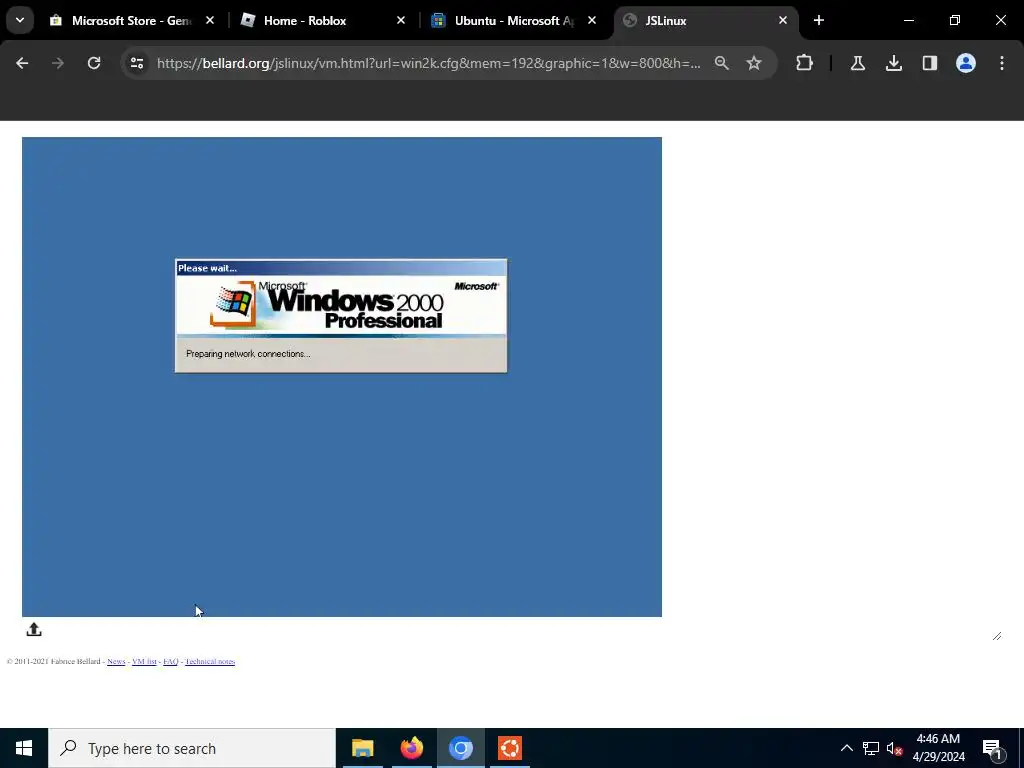Open the FAQ footer link
Screen dimensions: 1024x768
click(170, 662)
